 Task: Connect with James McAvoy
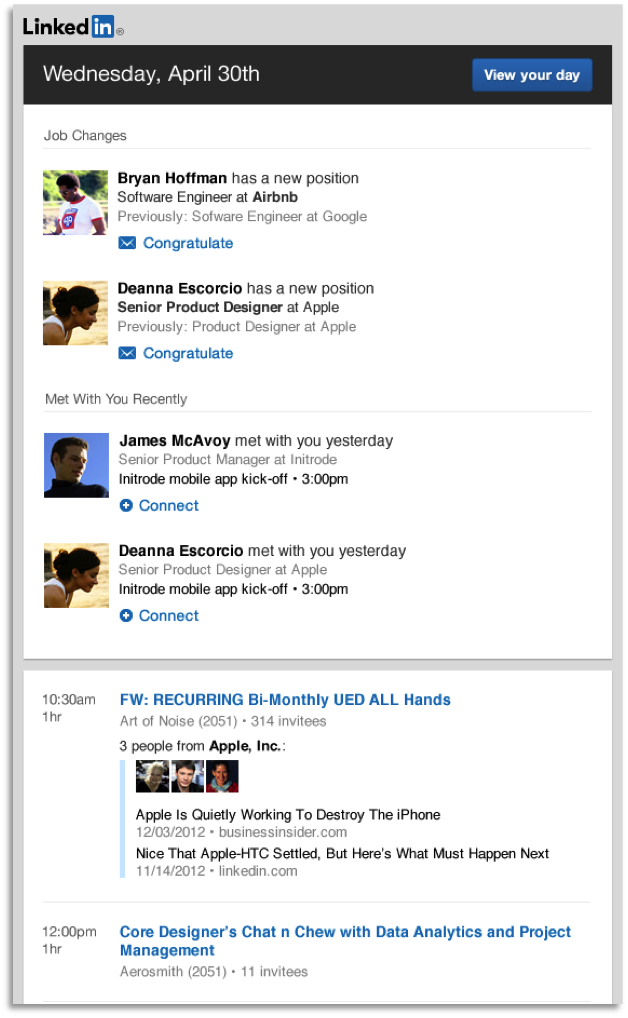169,505
